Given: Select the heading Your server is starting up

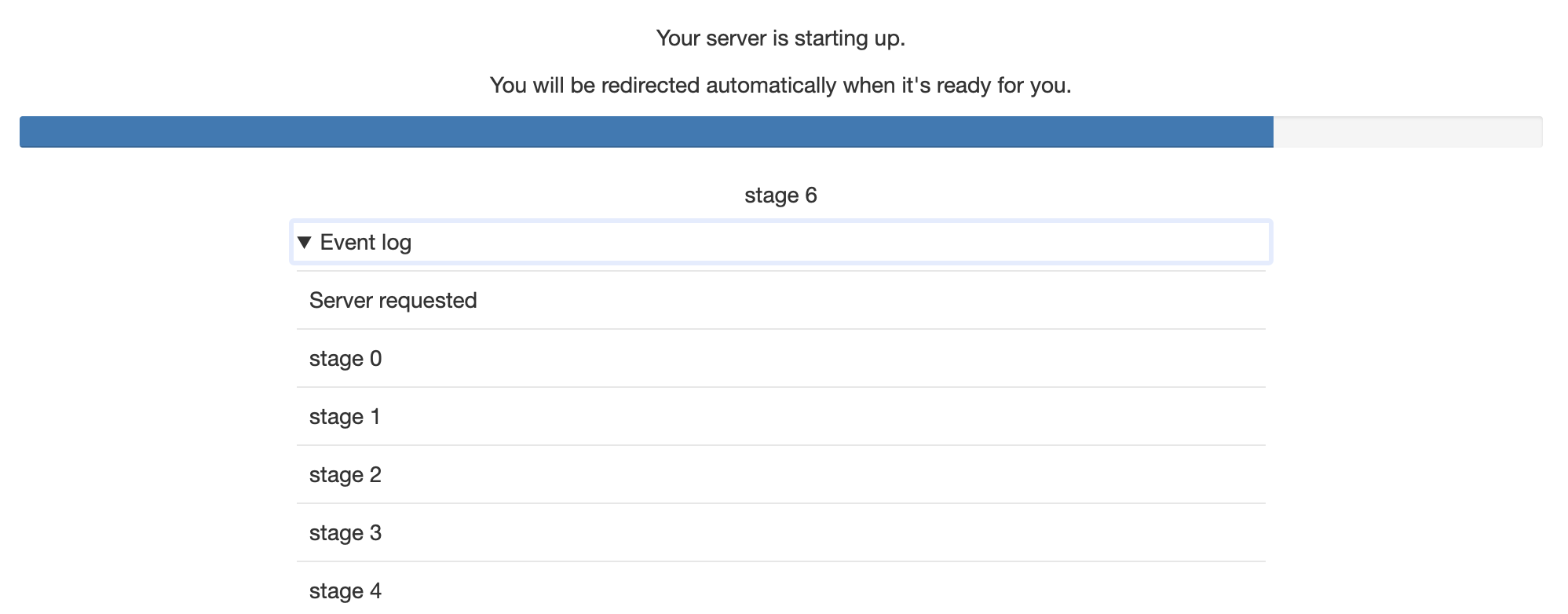Looking at the screenshot, I should point(781,36).
